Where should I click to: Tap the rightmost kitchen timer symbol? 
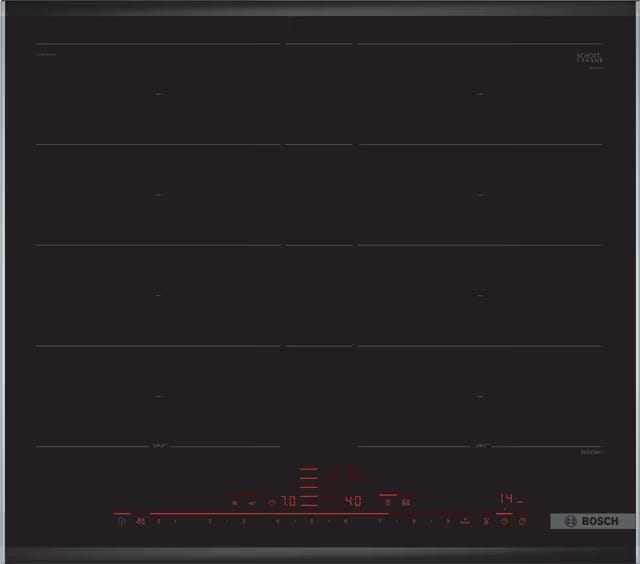[x=522, y=521]
